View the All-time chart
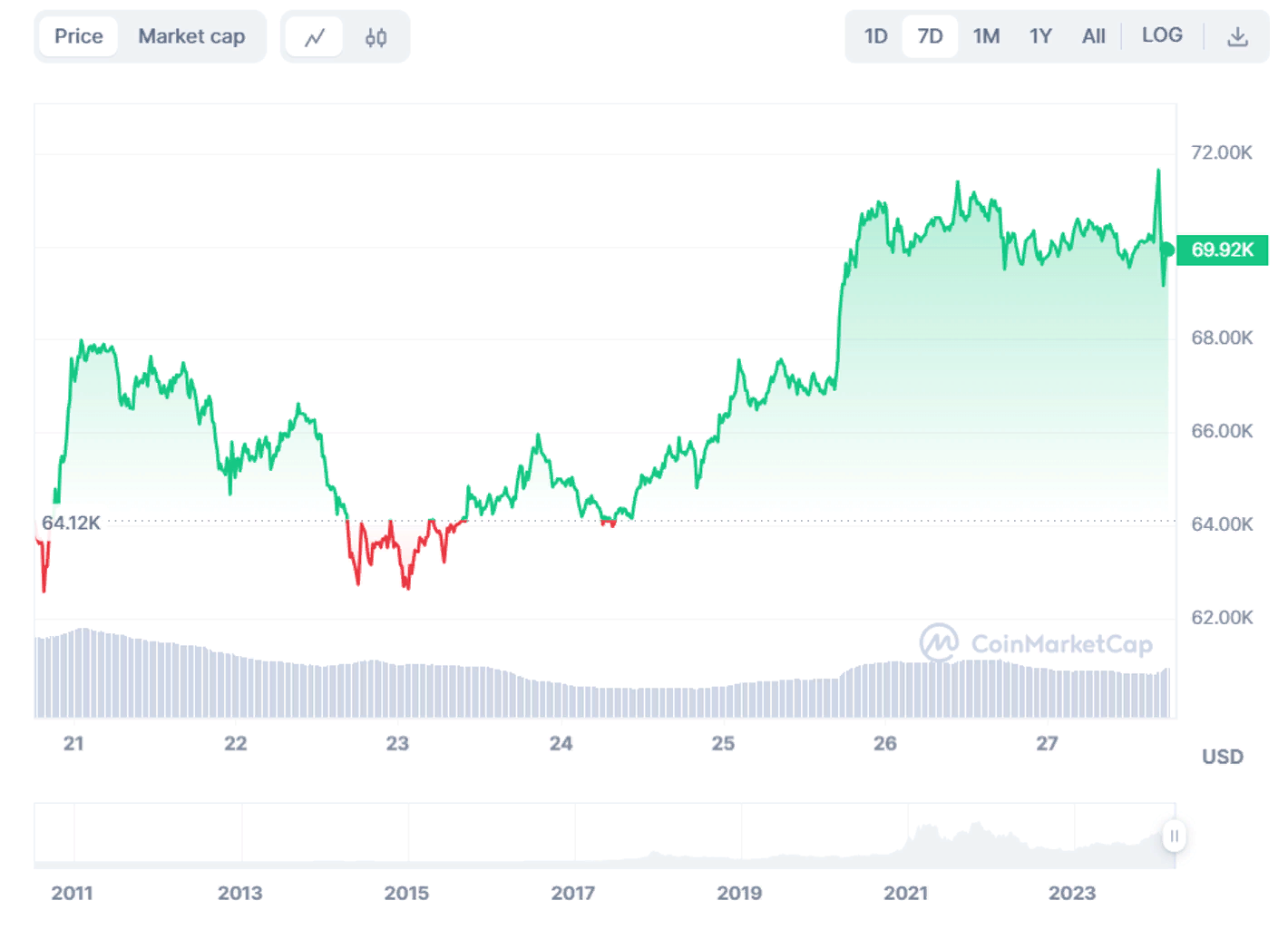 pos(1093,35)
